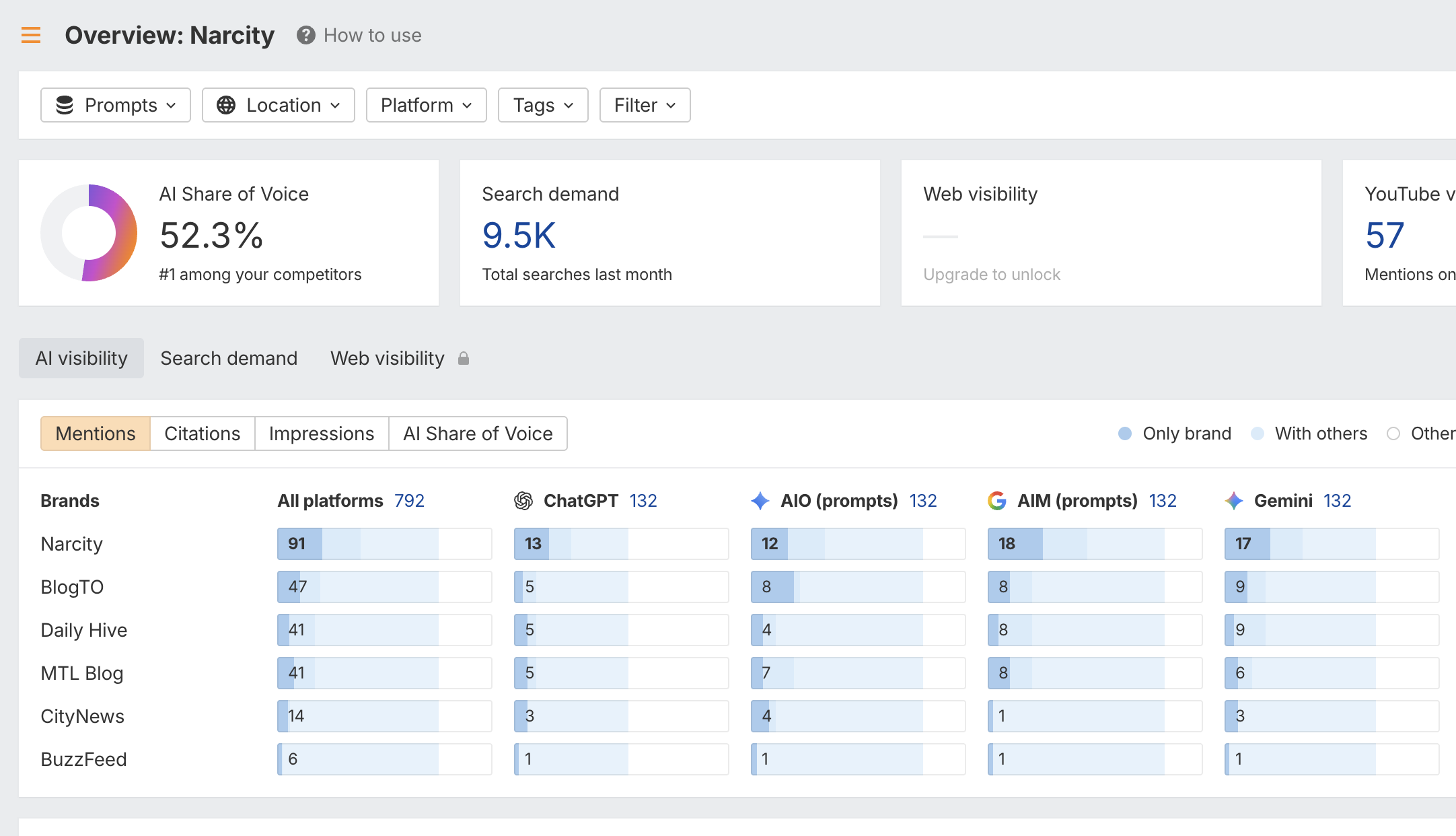1456x836 pixels.
Task: Toggle the With others legend filter
Action: coord(1309,433)
